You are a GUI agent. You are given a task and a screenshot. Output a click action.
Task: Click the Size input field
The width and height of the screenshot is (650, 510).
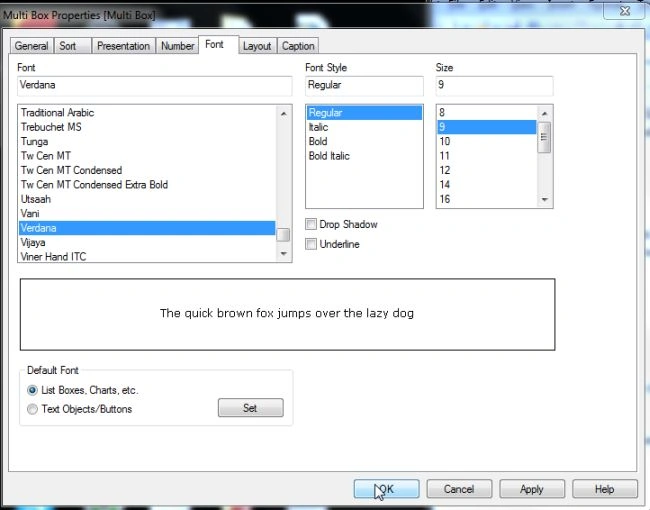coord(494,85)
